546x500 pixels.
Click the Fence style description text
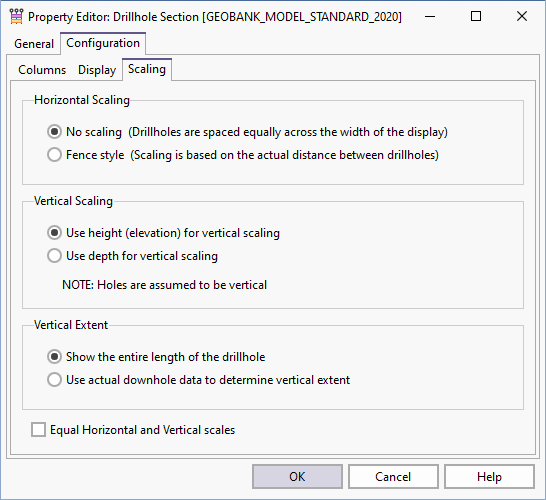pyautogui.click(x=284, y=155)
